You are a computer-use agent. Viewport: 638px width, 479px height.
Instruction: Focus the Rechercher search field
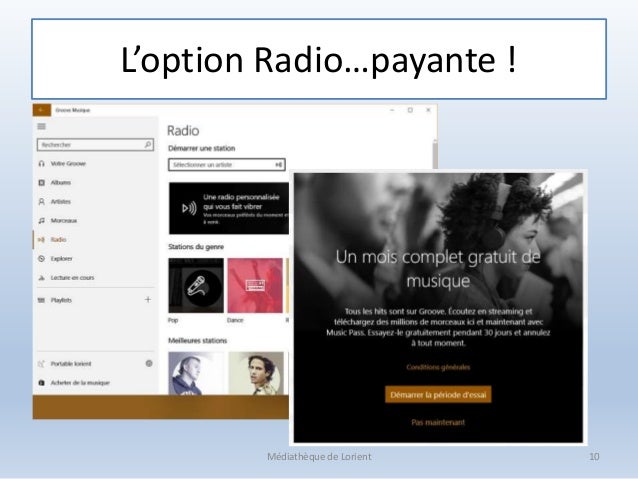coord(95,145)
